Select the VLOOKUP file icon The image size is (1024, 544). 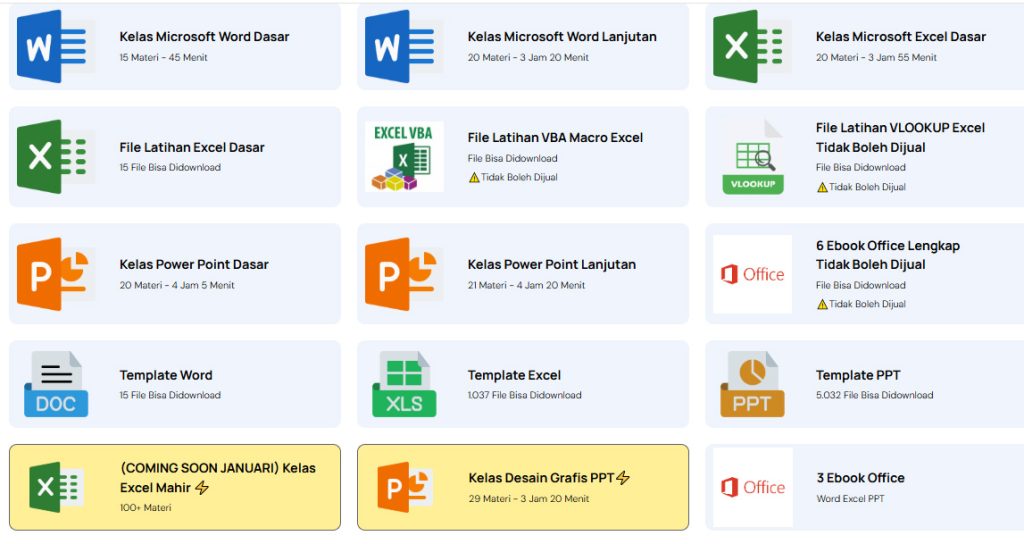coord(753,157)
